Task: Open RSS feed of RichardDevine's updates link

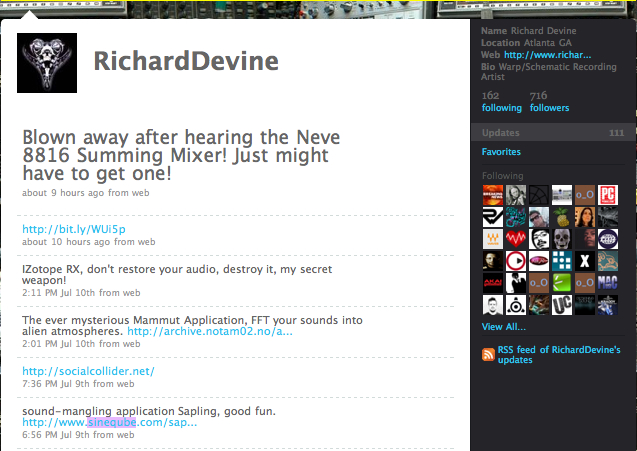Action: point(559,355)
